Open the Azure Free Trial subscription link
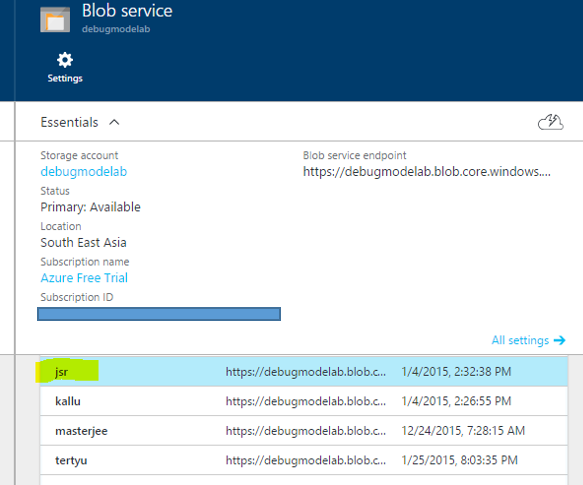 [x=84, y=278]
